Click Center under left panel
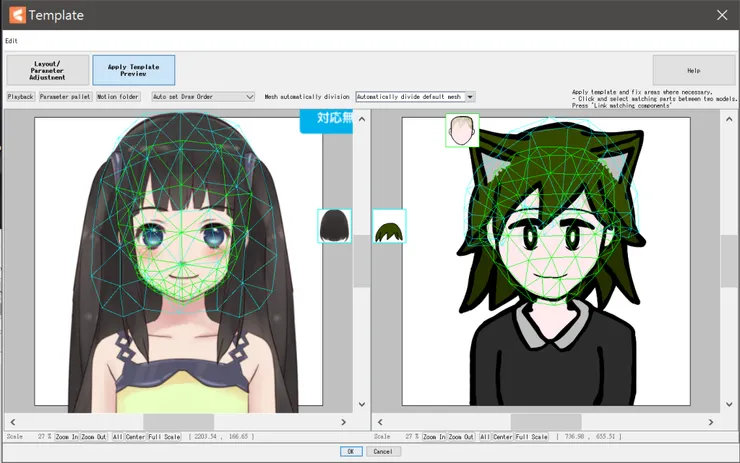The width and height of the screenshot is (740, 463). (x=135, y=437)
